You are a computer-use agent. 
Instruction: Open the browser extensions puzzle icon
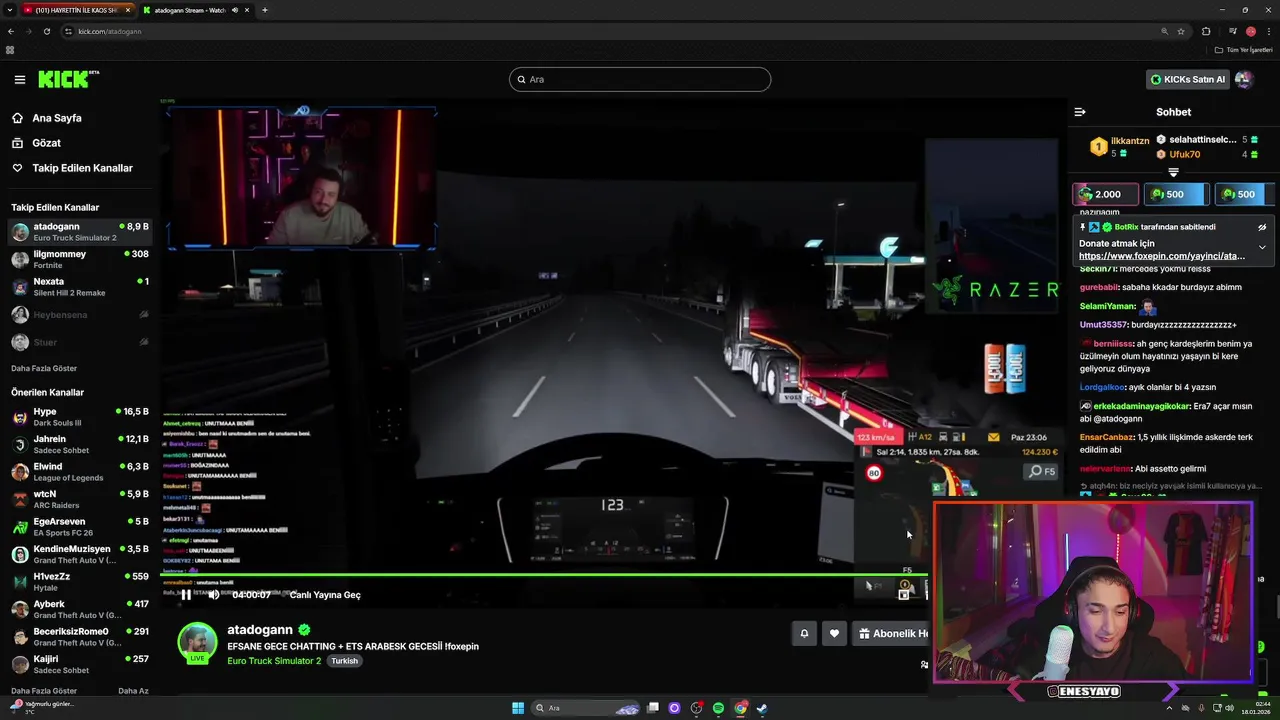[x=1206, y=31]
